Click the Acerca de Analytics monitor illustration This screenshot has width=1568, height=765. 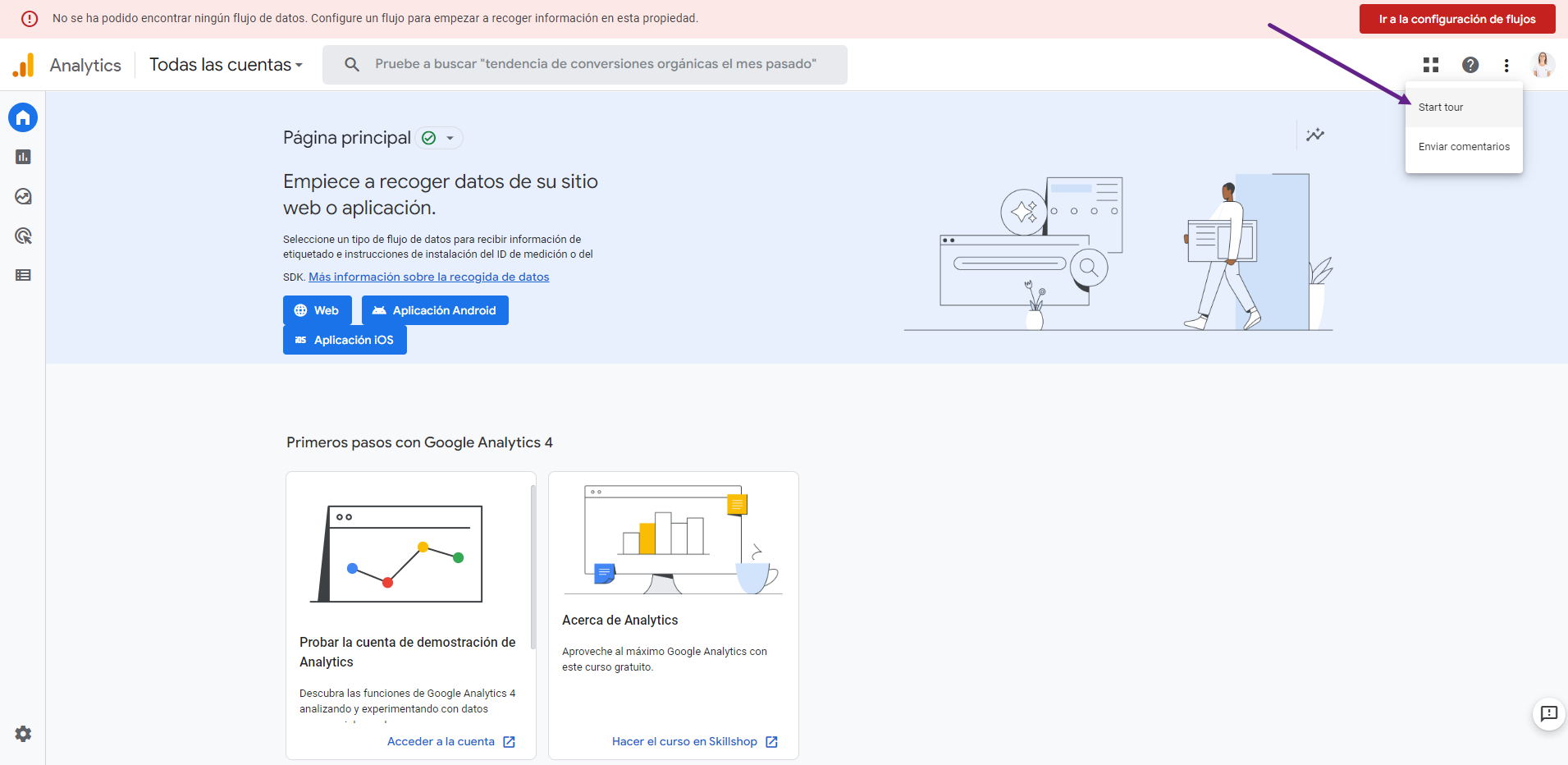pos(673,539)
